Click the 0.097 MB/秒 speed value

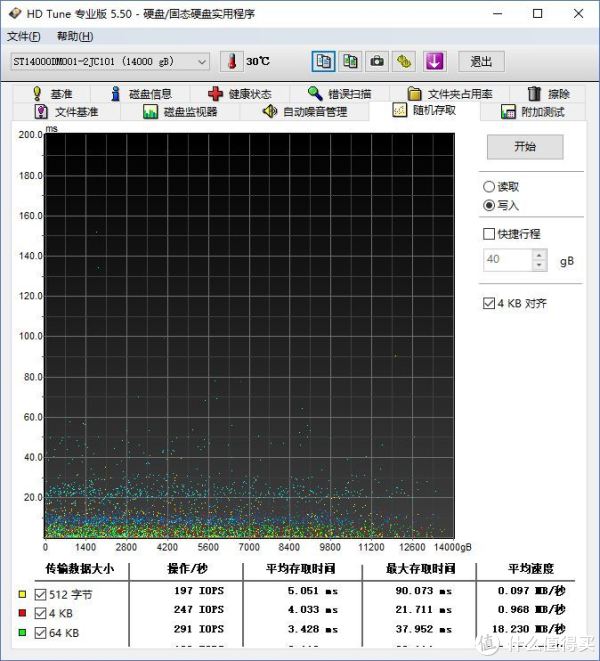click(x=531, y=591)
